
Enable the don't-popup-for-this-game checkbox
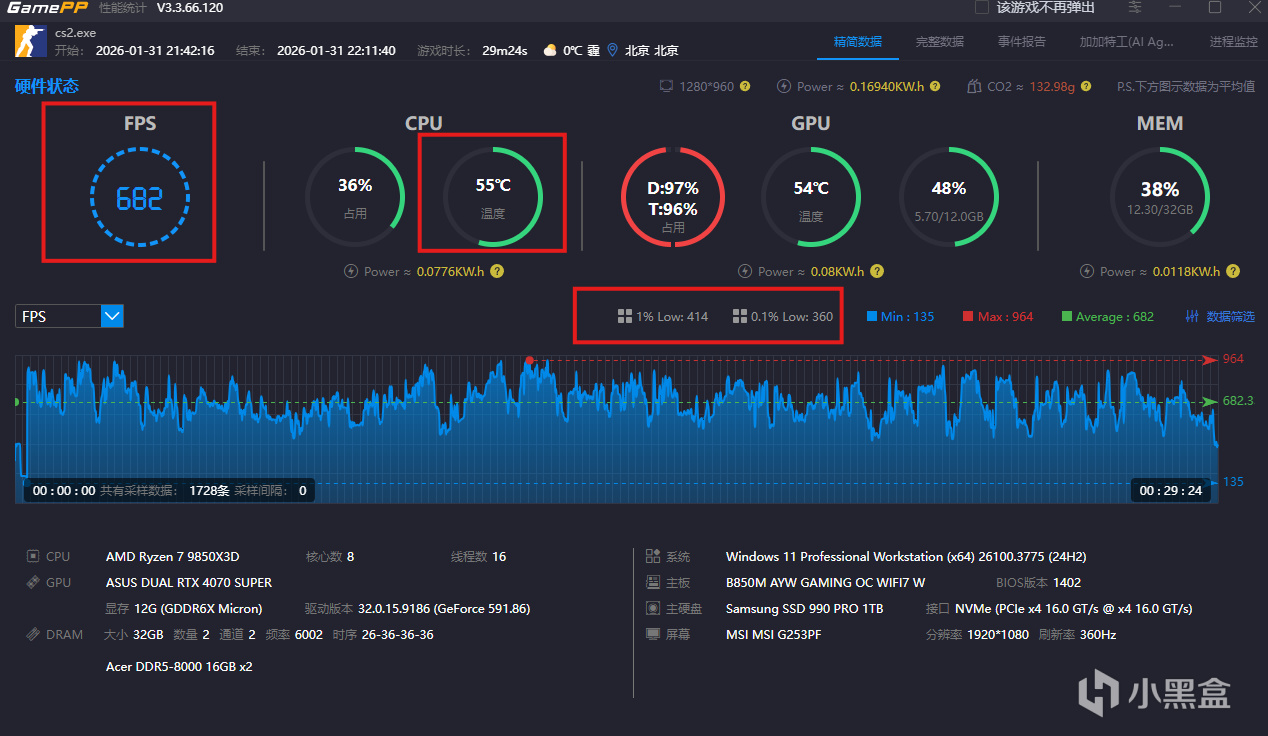tap(982, 8)
